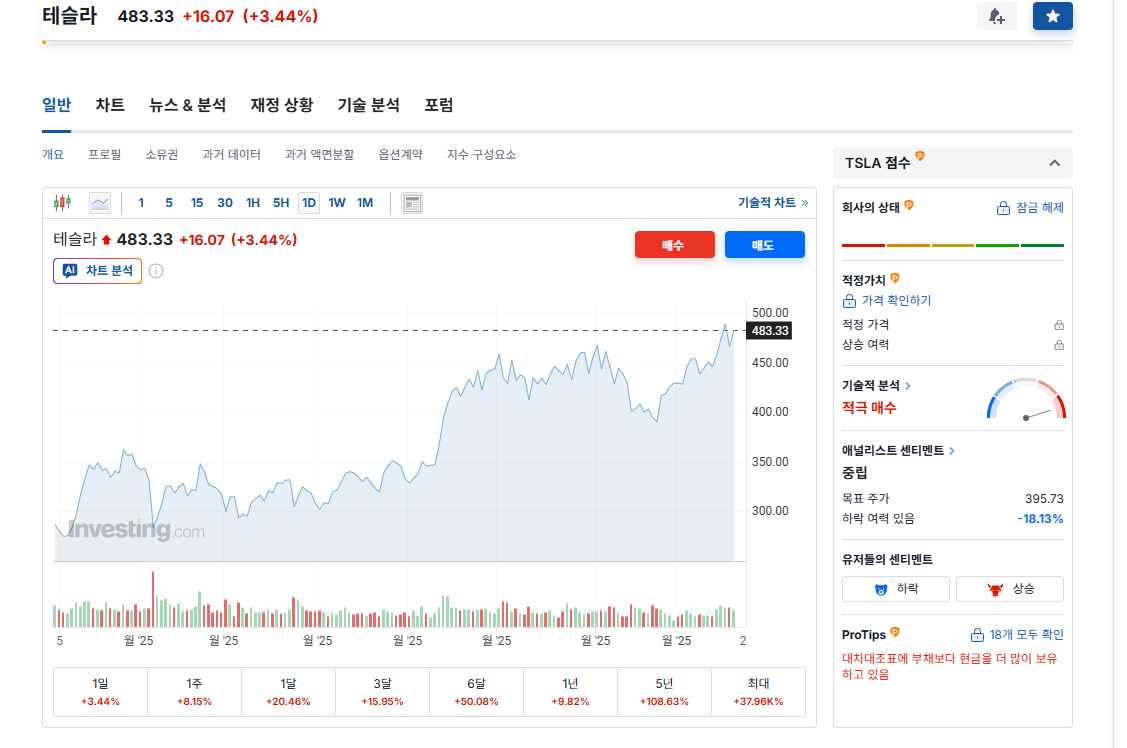Open 애널리스트 센티멘트 details arrow
Viewport: 1127px width, 748px height.
click(x=952, y=451)
